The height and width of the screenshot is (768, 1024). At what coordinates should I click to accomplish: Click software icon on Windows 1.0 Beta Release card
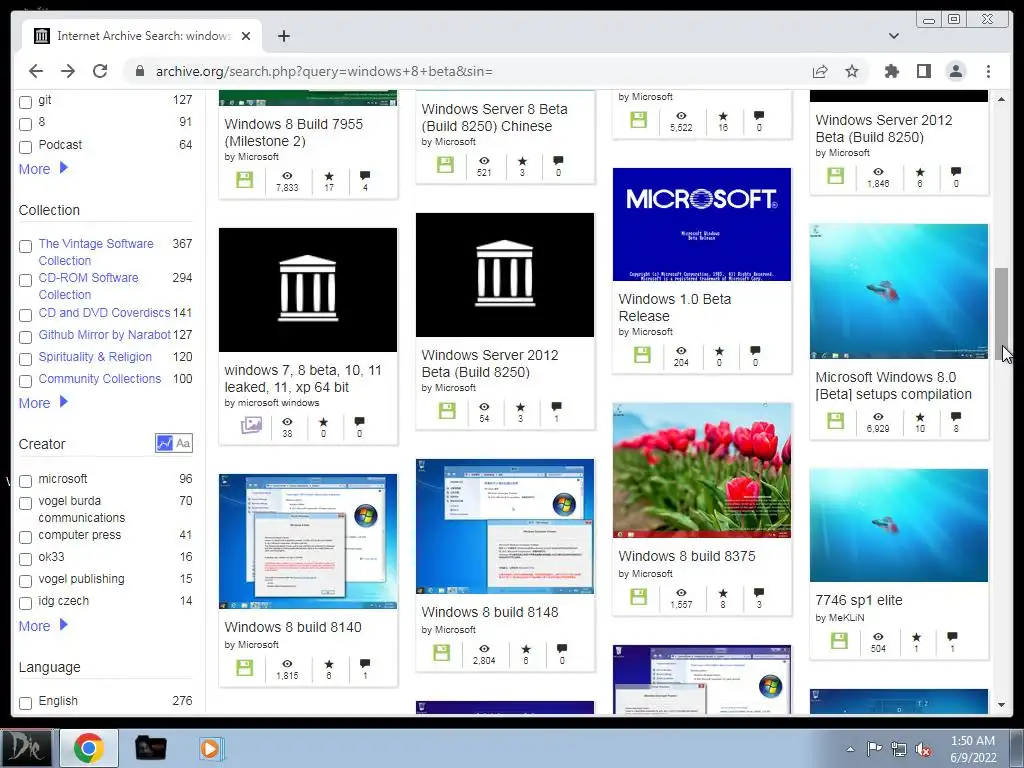pos(643,355)
